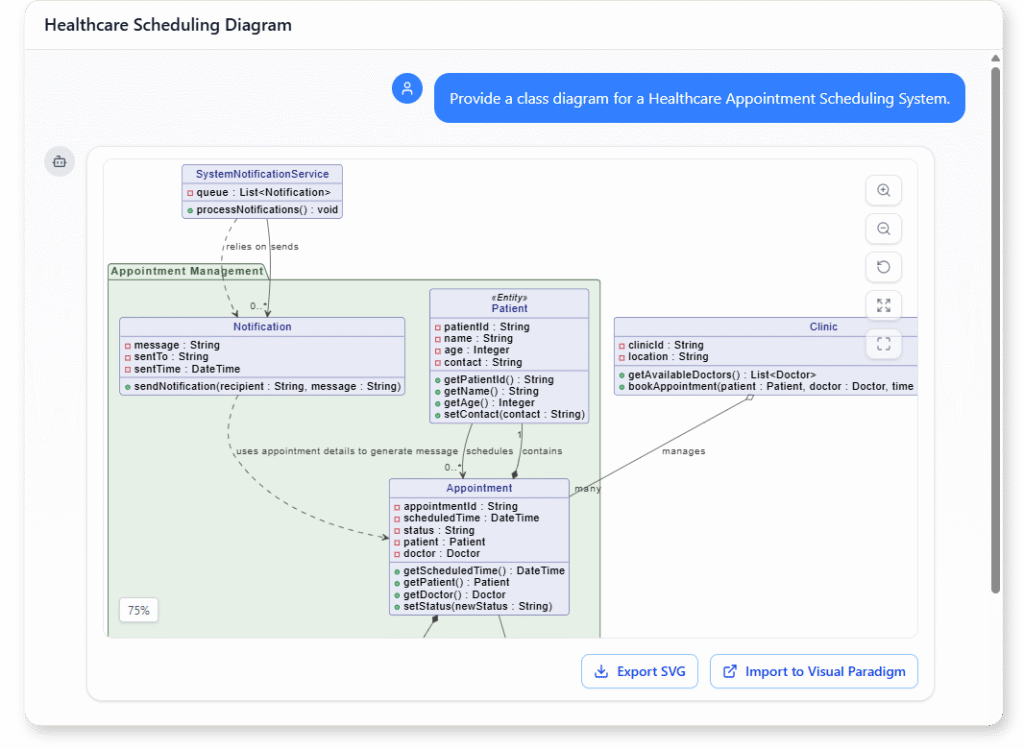This screenshot has height=749, width=1024.
Task: Click the fit-to-frame icon
Action: click(883, 344)
